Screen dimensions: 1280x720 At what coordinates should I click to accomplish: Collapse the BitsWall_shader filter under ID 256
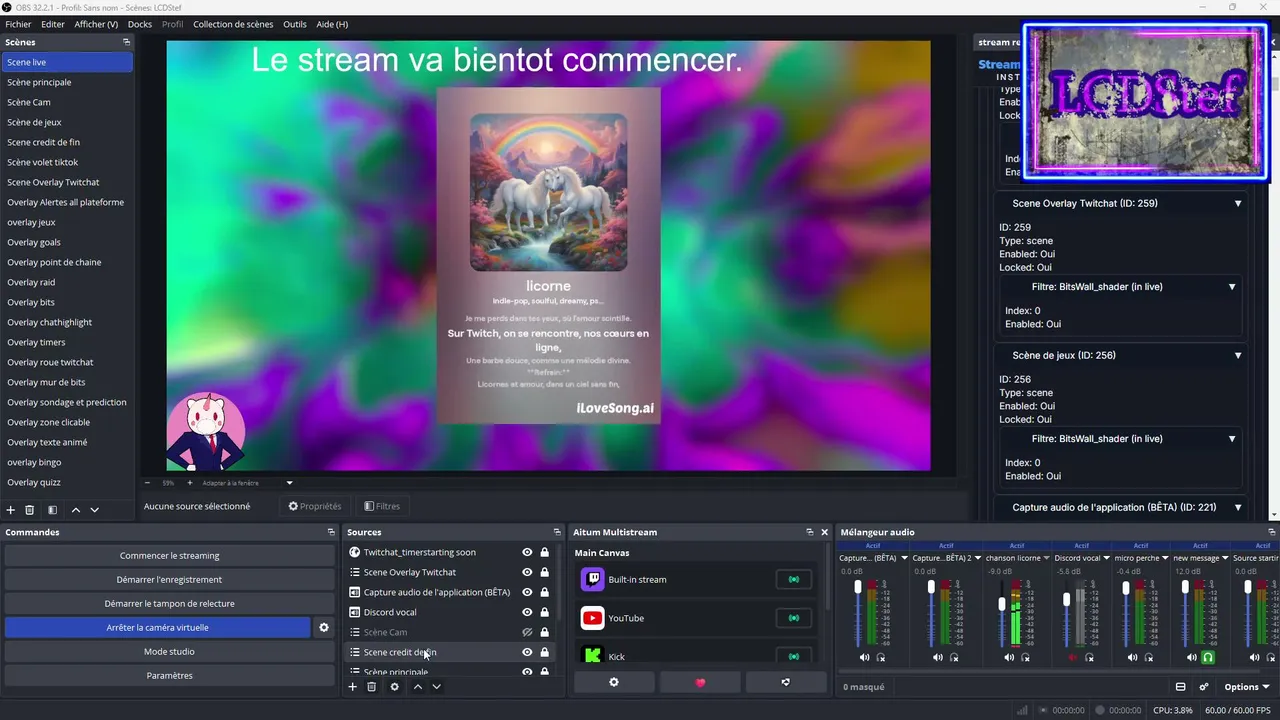pos(1232,439)
